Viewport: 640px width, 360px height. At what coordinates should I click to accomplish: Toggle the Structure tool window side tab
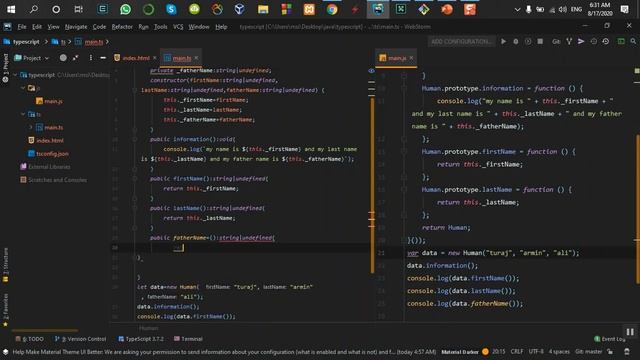(x=5, y=265)
